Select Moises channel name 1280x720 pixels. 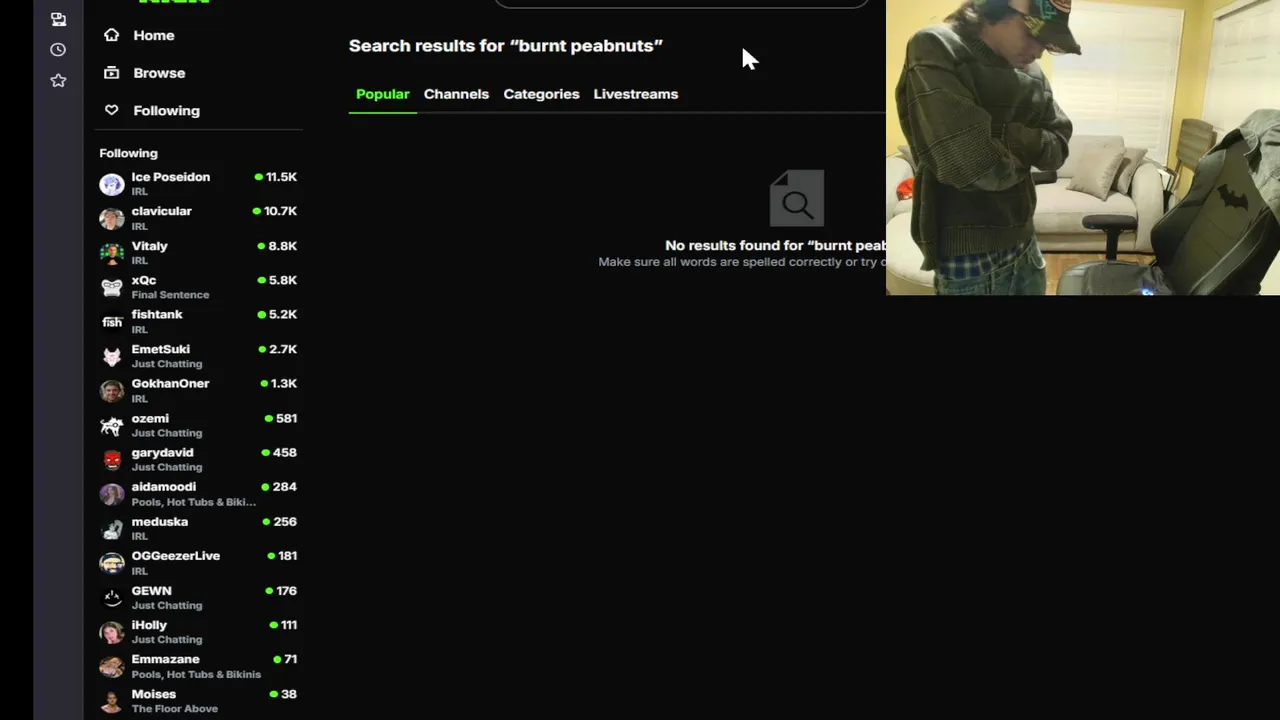click(153, 694)
